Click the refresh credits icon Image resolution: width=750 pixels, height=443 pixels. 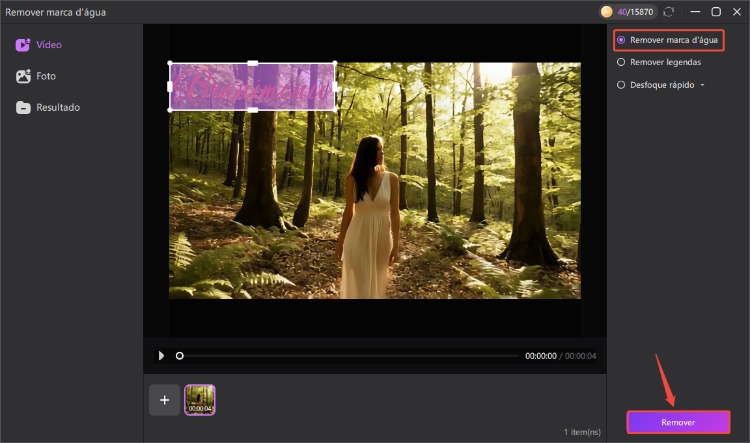pyautogui.click(x=668, y=11)
